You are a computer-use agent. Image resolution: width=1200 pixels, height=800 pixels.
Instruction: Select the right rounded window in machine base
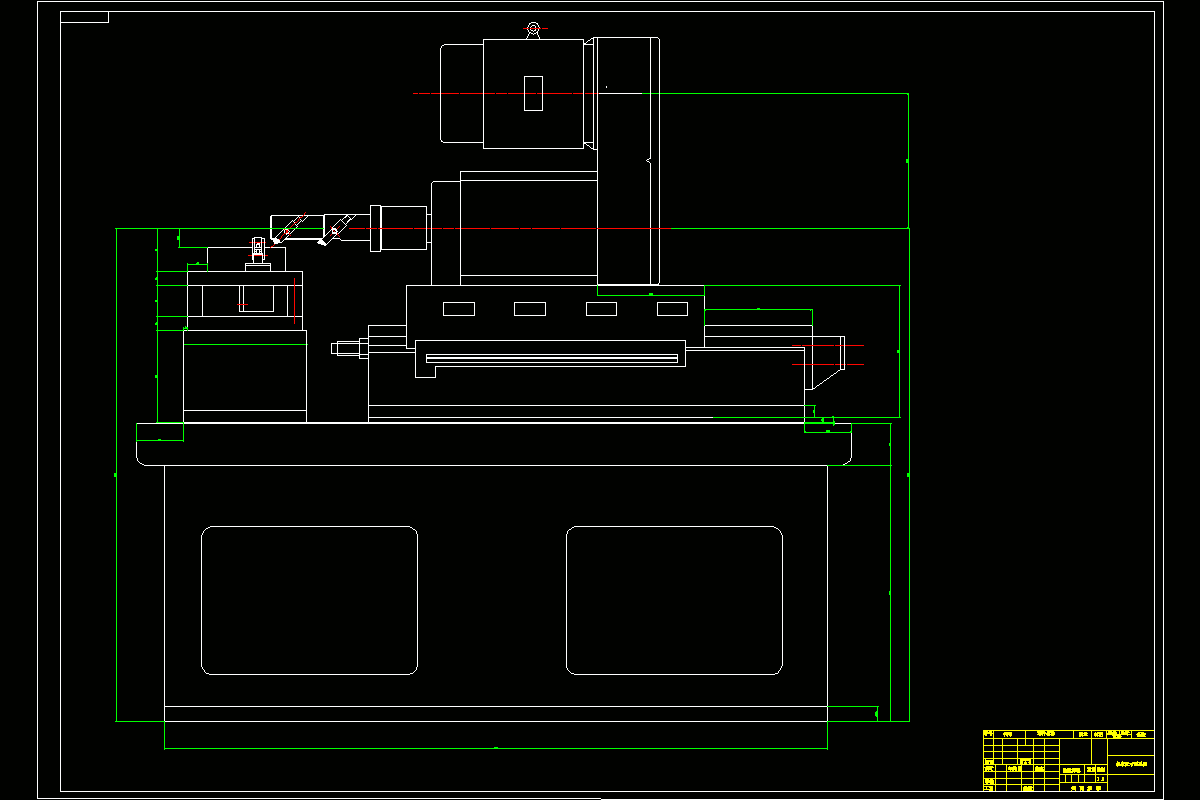coord(674,600)
